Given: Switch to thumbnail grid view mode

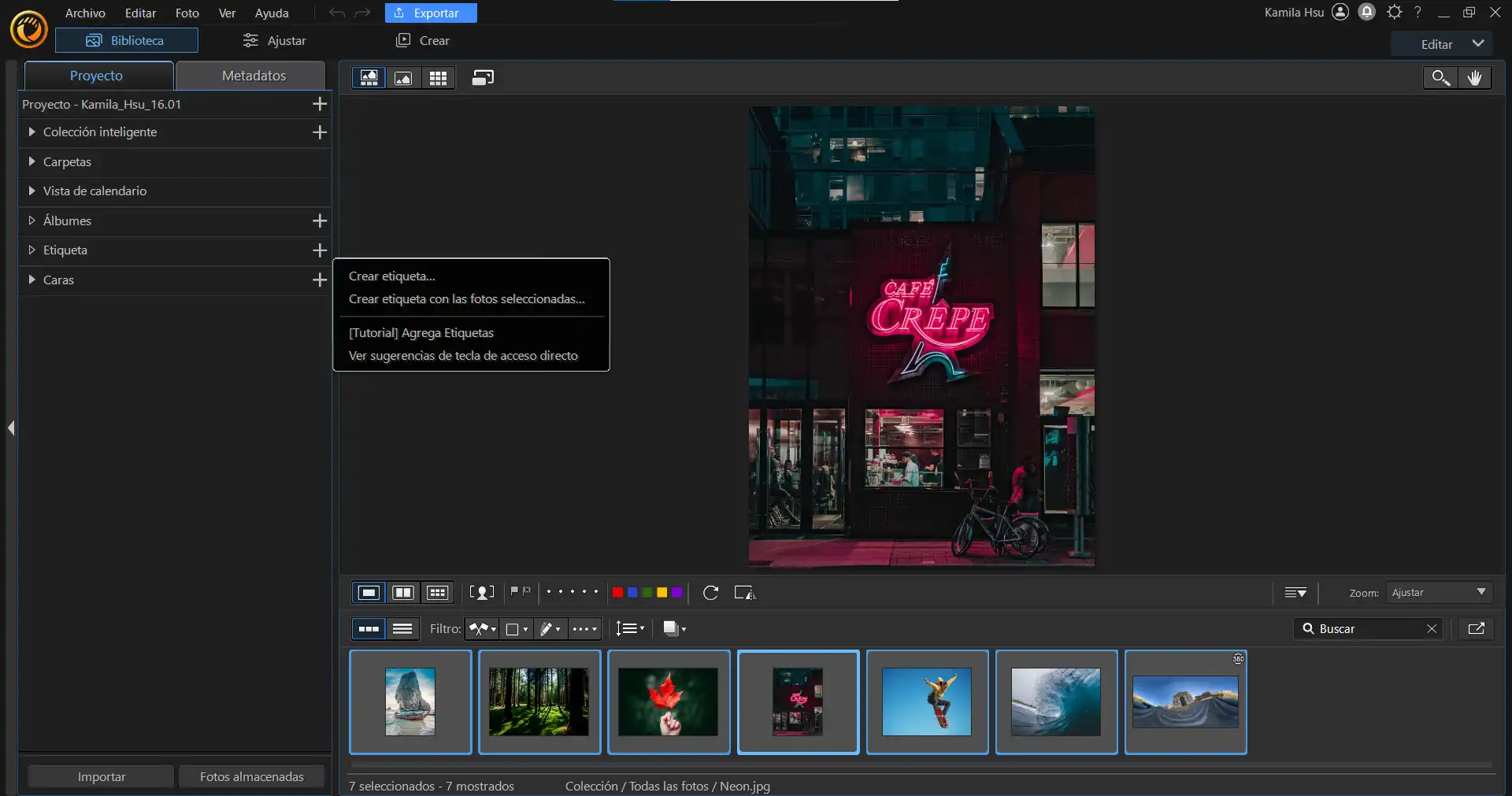Looking at the screenshot, I should (x=438, y=78).
